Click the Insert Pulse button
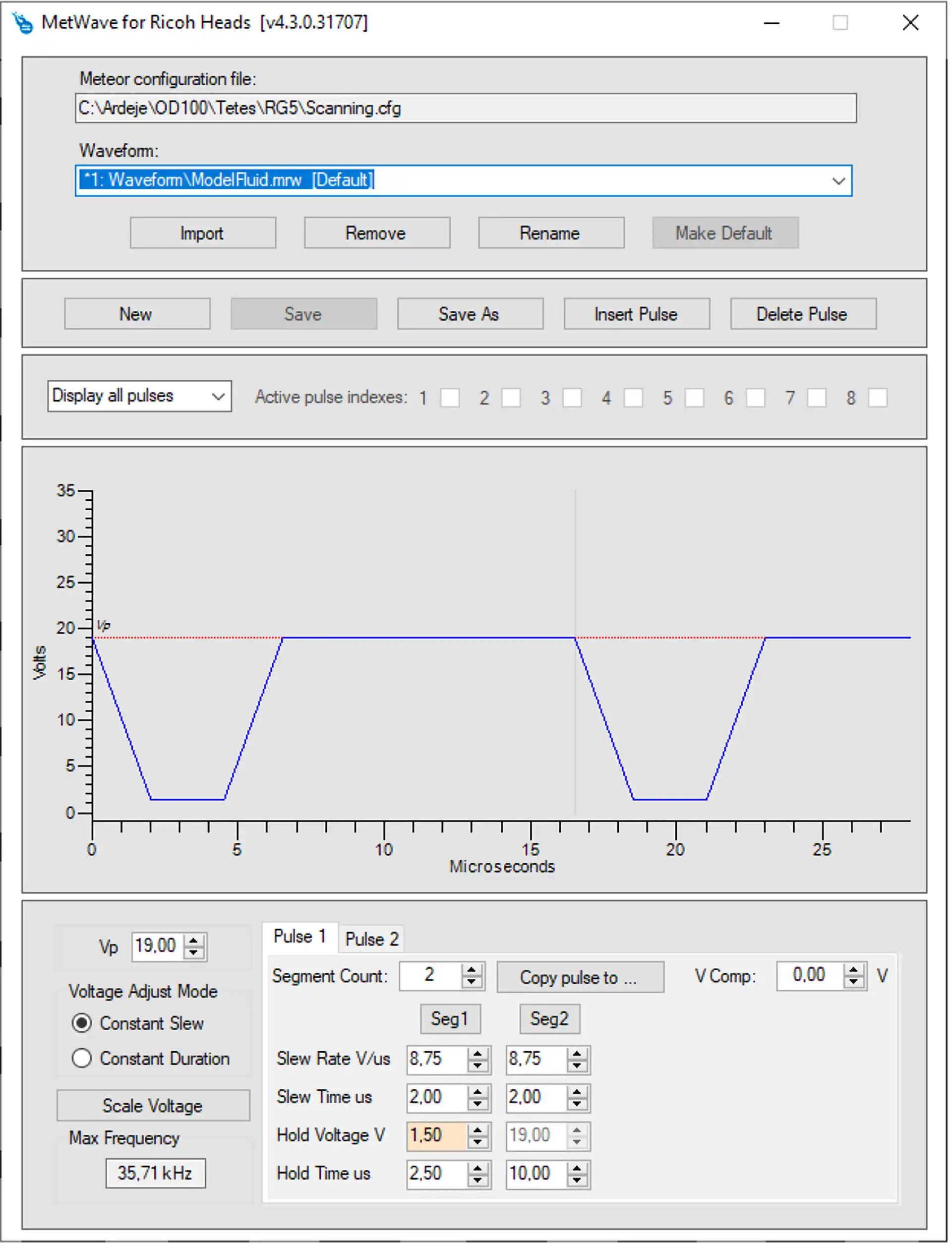Image resolution: width=952 pixels, height=1243 pixels. tap(636, 314)
